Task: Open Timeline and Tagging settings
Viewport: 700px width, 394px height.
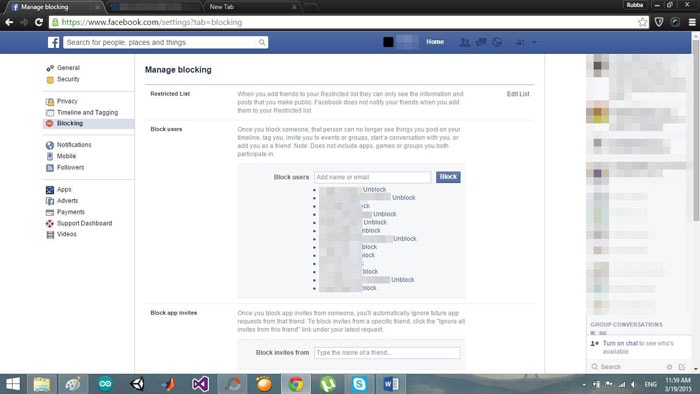Action: tap(88, 112)
